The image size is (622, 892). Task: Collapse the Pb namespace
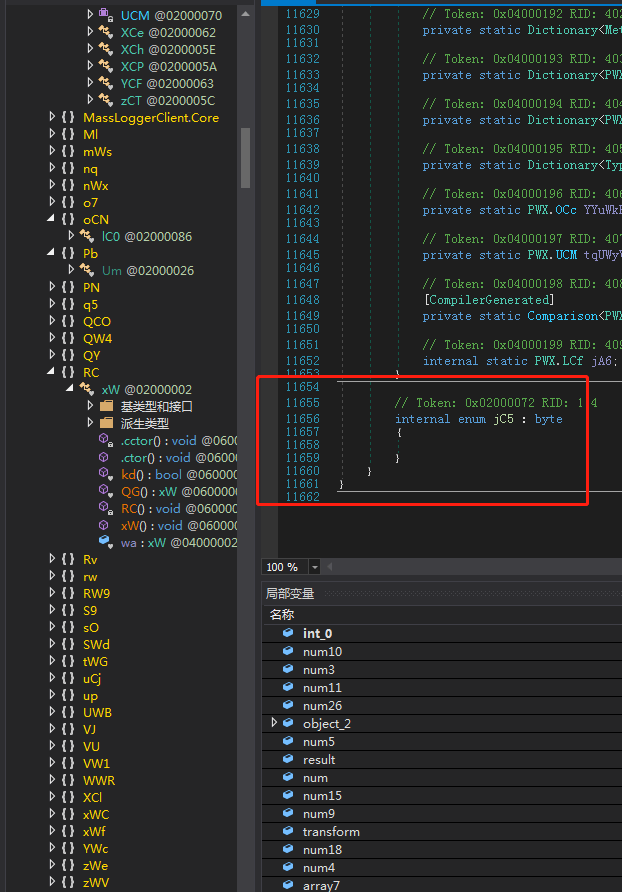(51, 253)
